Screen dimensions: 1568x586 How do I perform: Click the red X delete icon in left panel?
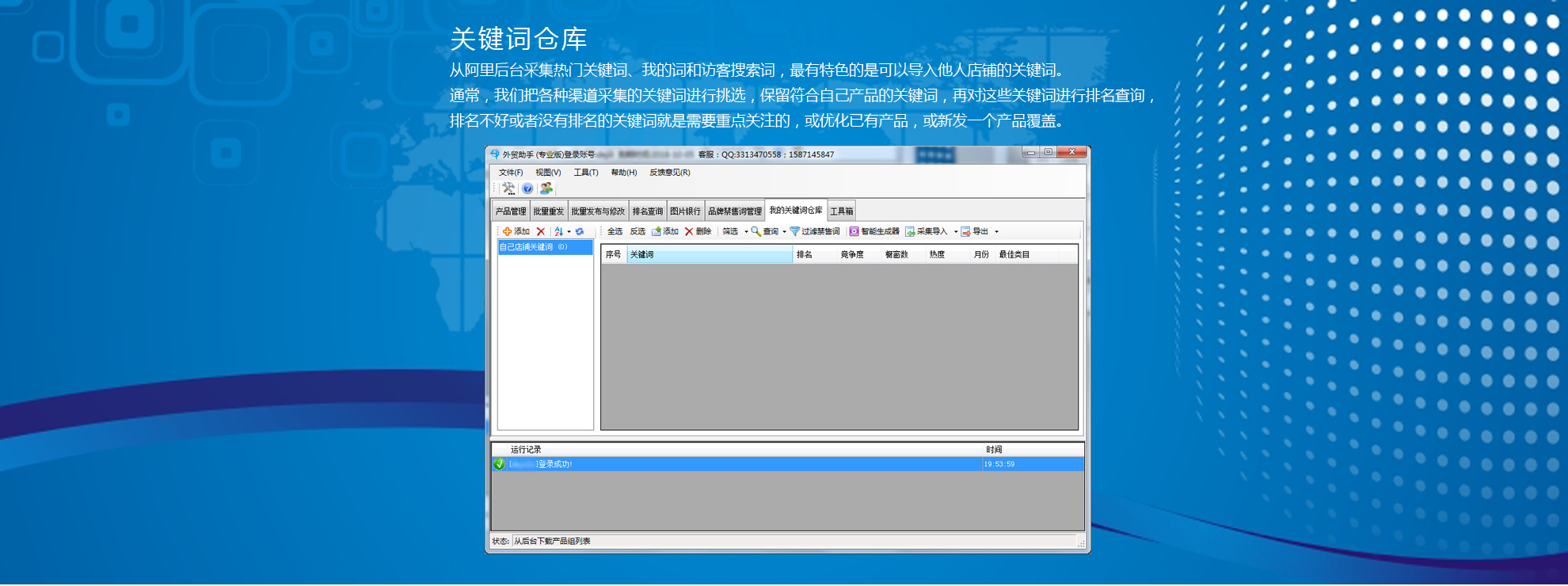(x=541, y=232)
